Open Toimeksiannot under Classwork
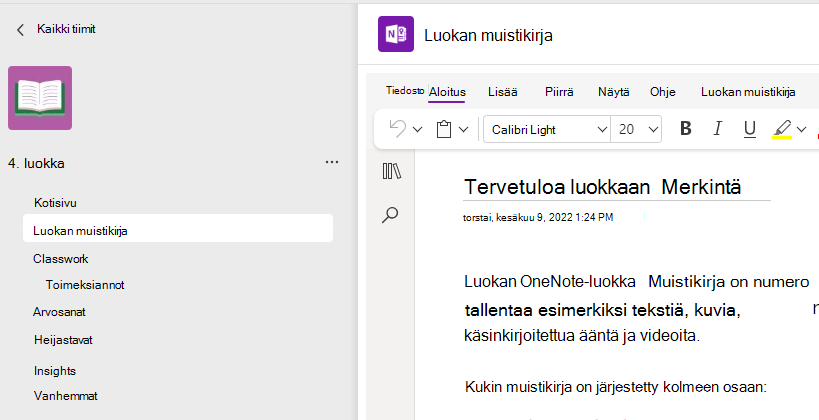This screenshot has height=420, width=819. coord(85,285)
